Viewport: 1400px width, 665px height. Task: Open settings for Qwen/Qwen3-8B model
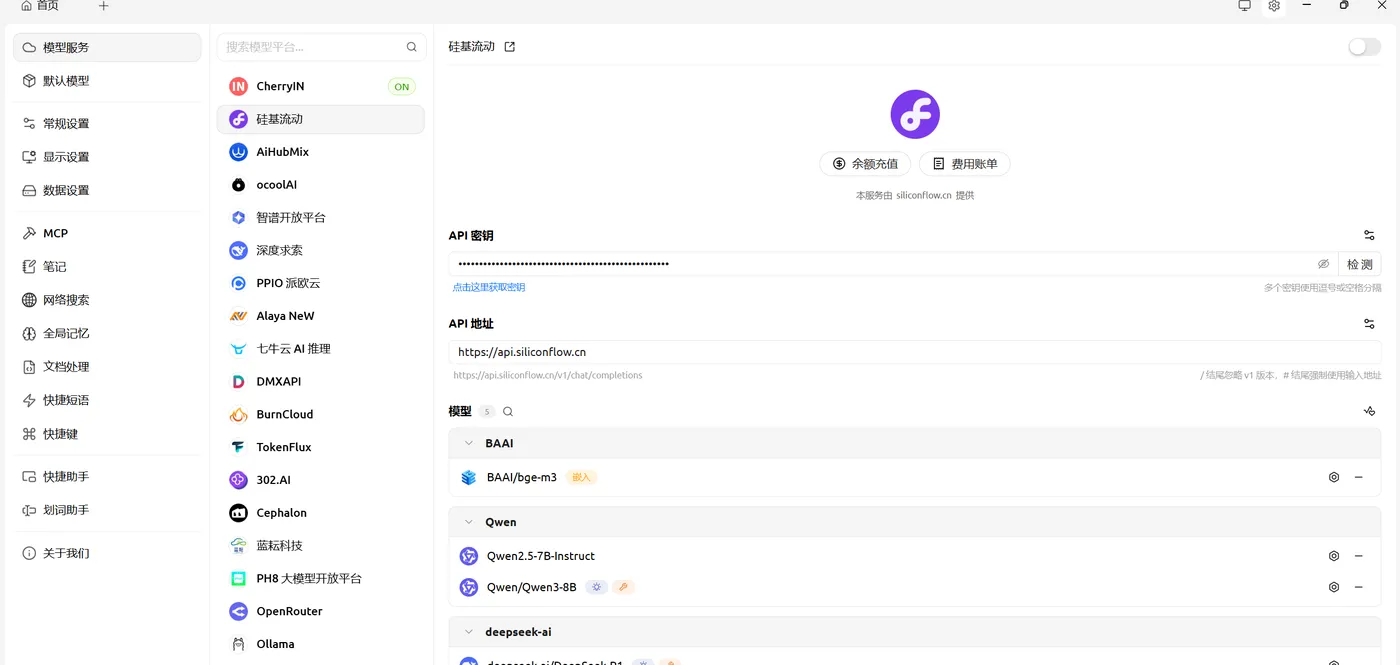tap(1333, 588)
